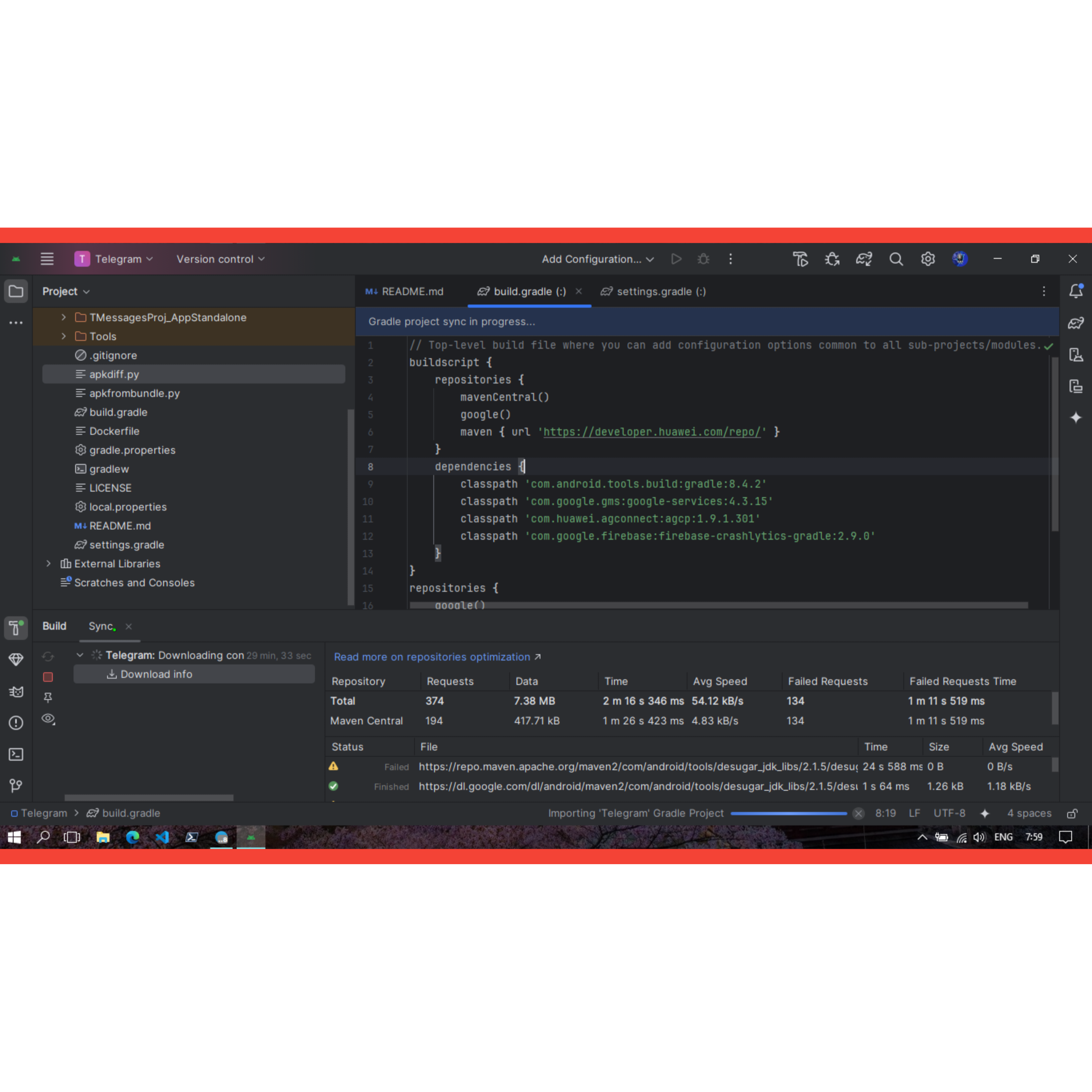Open Gradle tool window in right sidebar
Viewport: 1092px width, 1092px height.
pyautogui.click(x=1076, y=323)
